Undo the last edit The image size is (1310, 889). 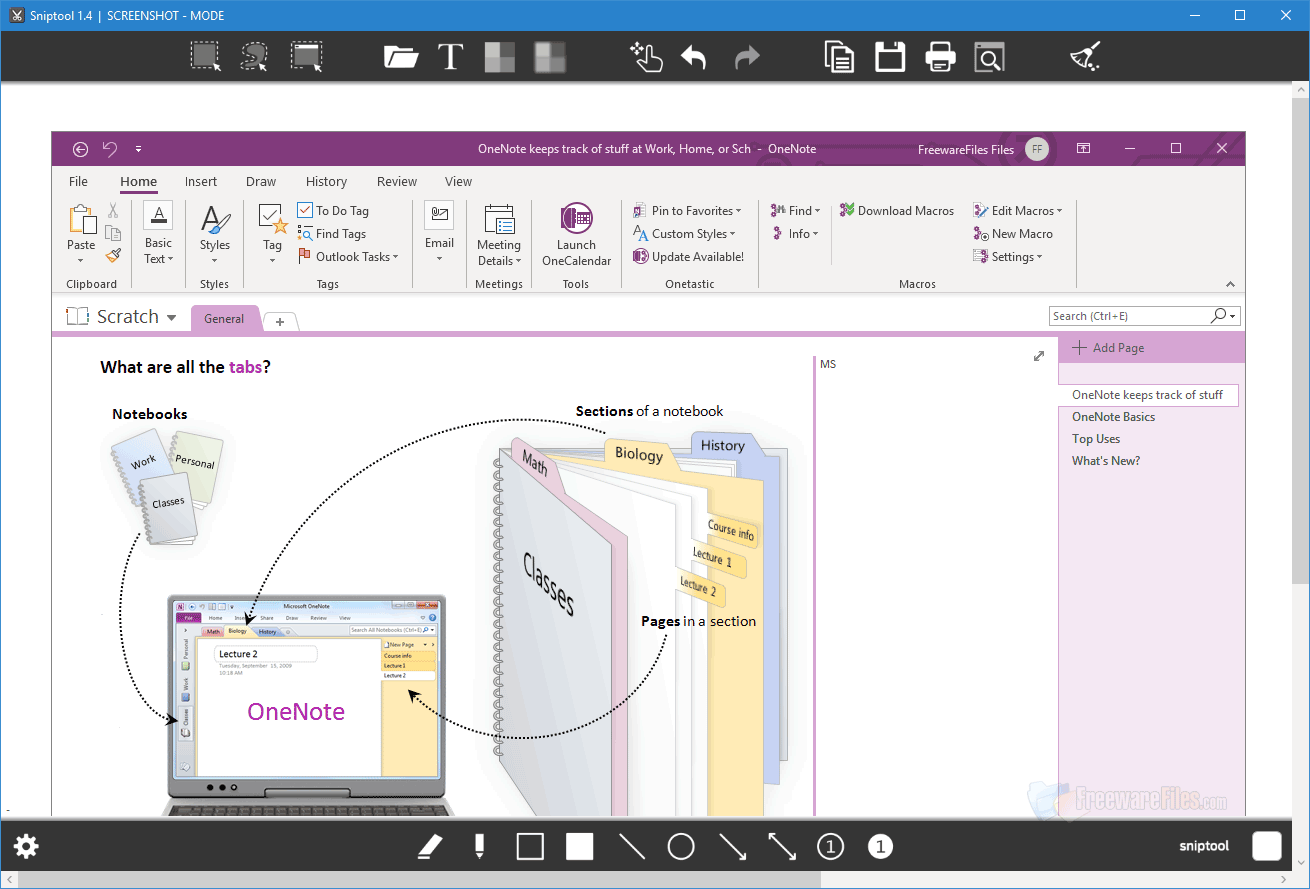(x=694, y=57)
